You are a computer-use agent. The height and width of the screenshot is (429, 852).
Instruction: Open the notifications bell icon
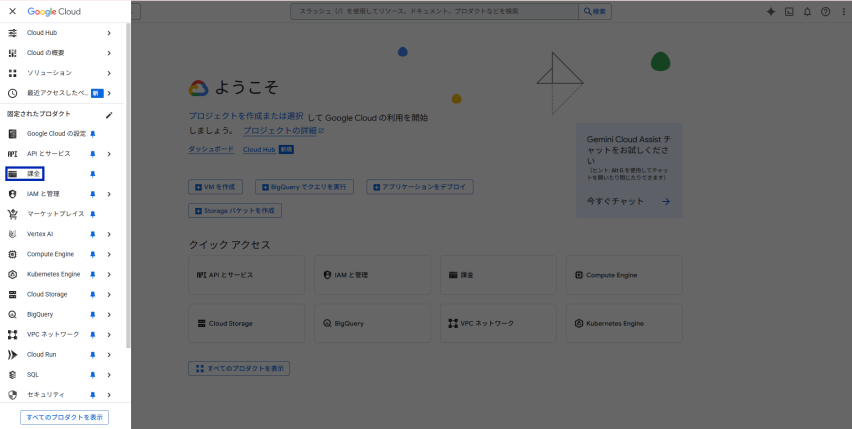807,11
